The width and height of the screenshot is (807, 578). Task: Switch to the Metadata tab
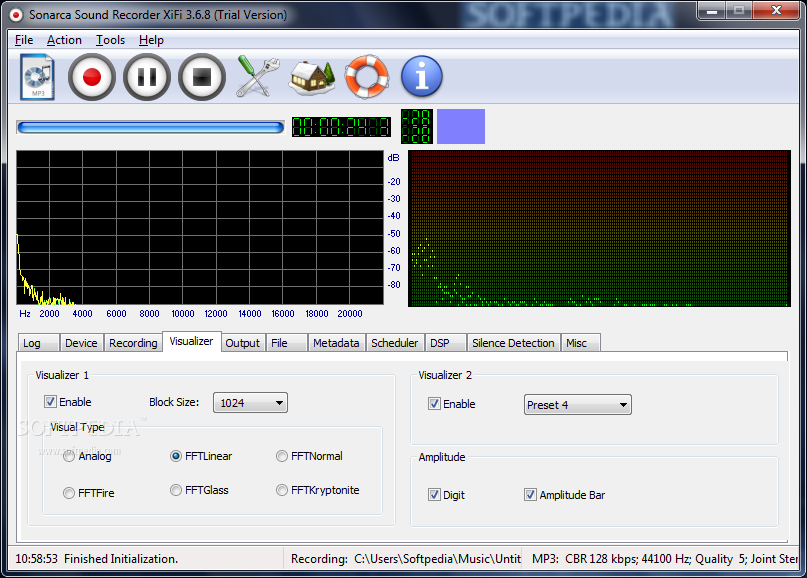click(x=337, y=343)
